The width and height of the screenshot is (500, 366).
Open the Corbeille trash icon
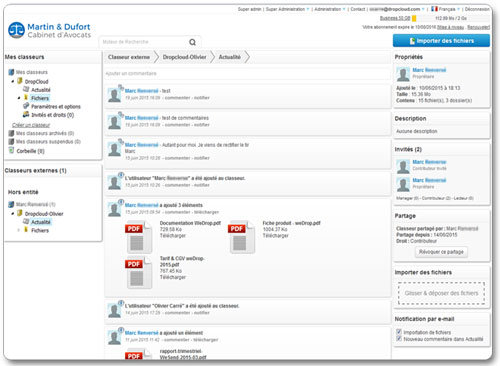[11, 151]
